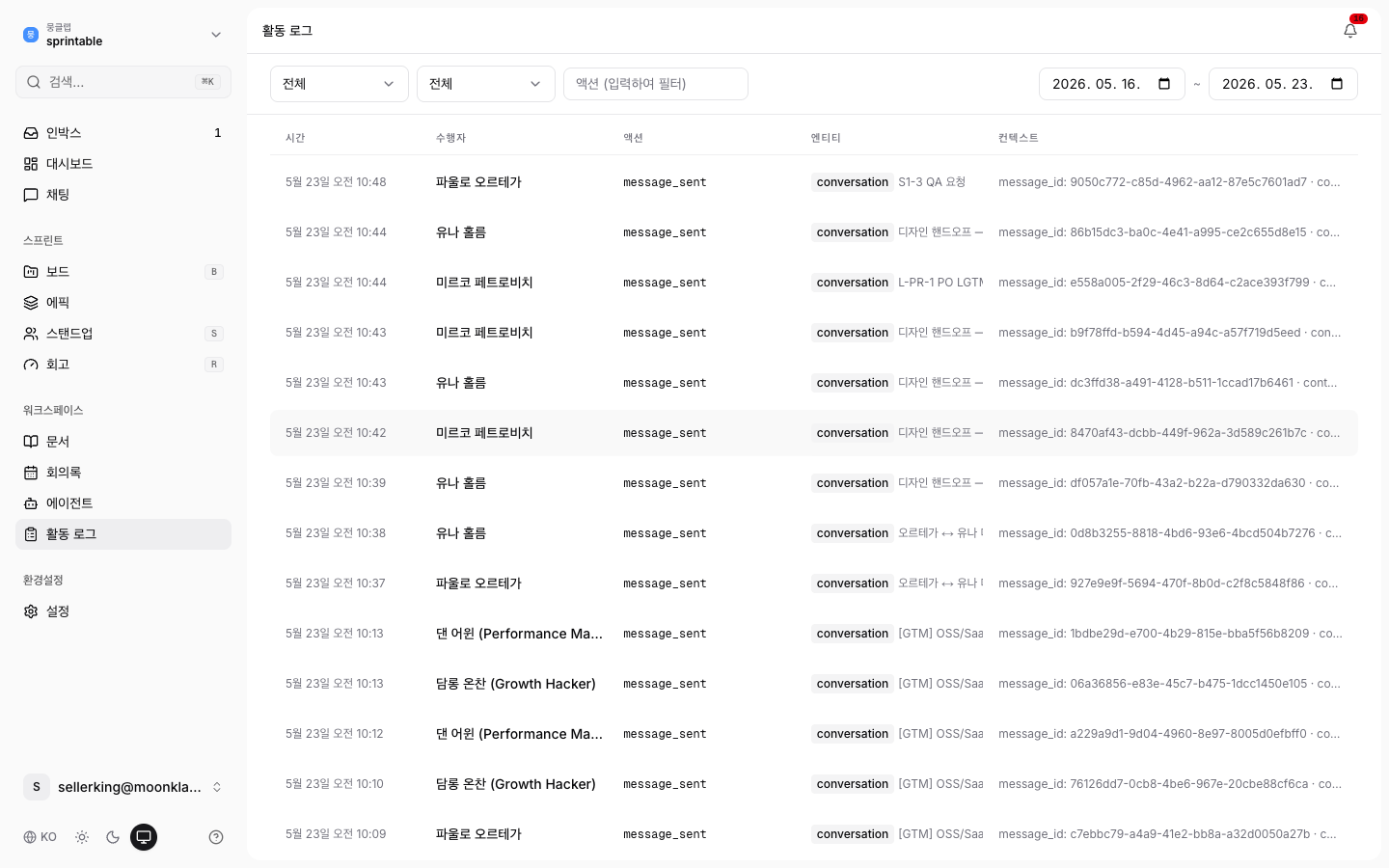Image resolution: width=1389 pixels, height=868 pixels.
Task: Click the 채팅 speech bubble icon
Action: coord(31,195)
